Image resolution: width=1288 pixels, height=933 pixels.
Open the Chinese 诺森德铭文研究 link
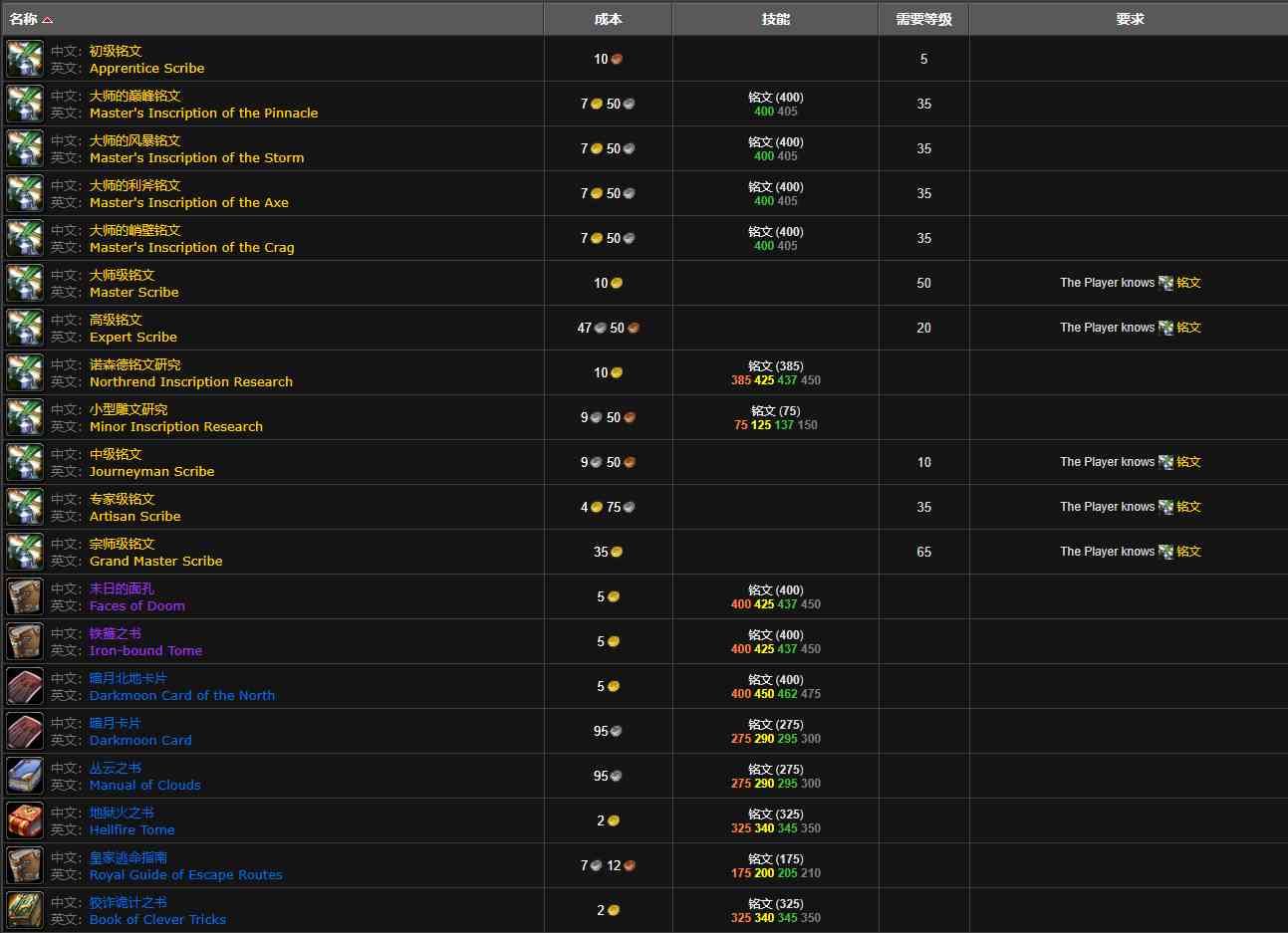coord(134,364)
